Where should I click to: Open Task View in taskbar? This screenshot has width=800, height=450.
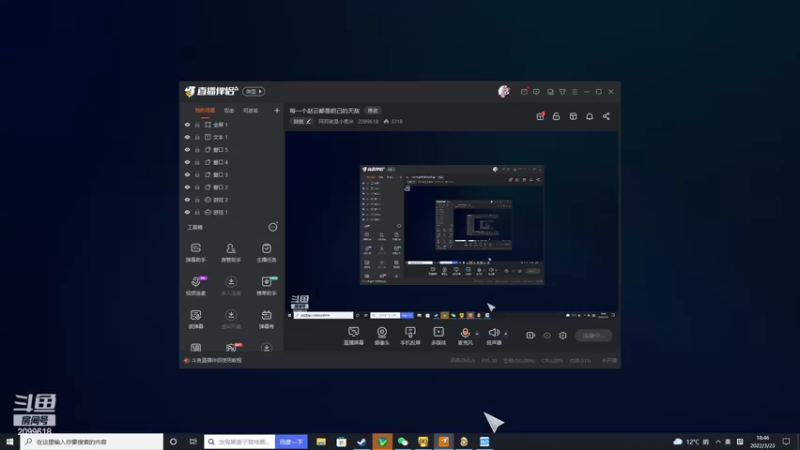[x=193, y=442]
